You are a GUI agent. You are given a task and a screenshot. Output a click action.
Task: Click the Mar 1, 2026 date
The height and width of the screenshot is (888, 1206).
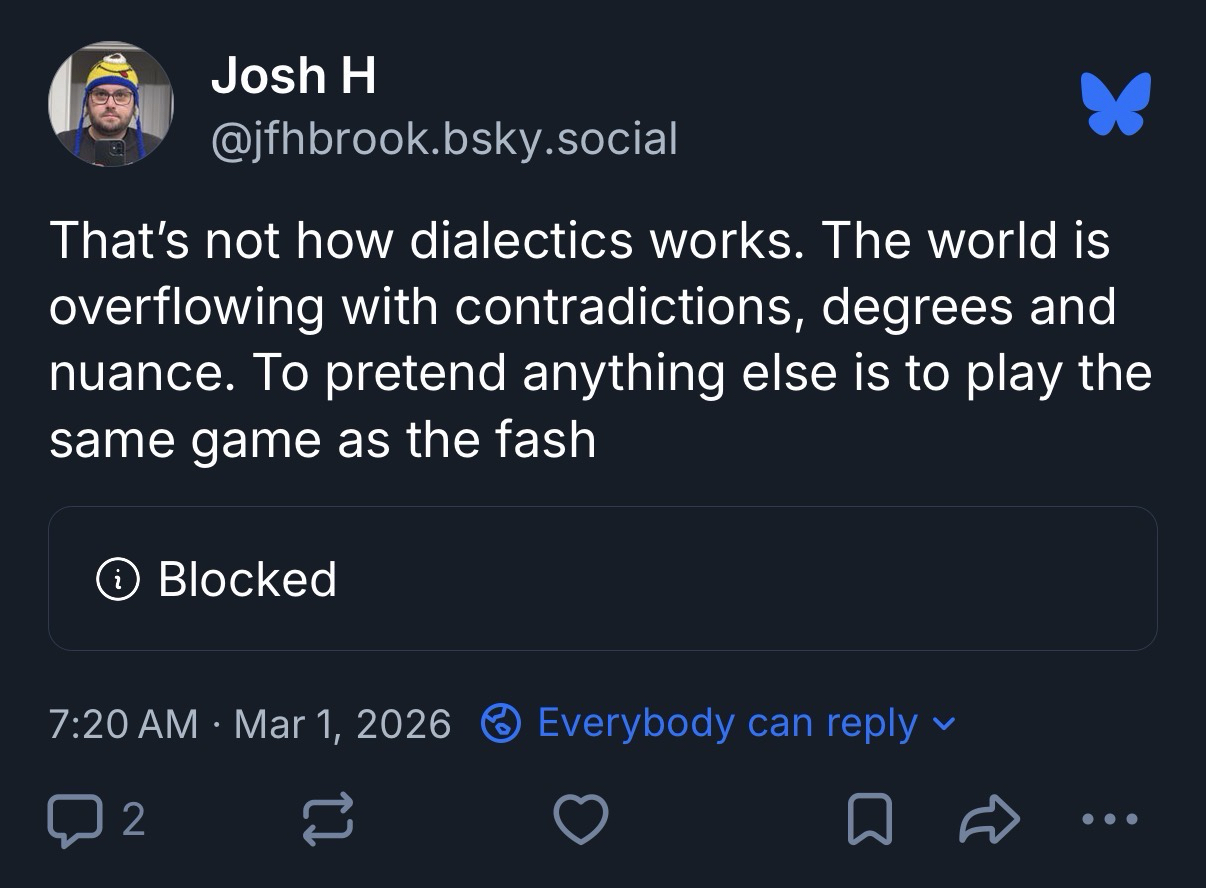(342, 723)
